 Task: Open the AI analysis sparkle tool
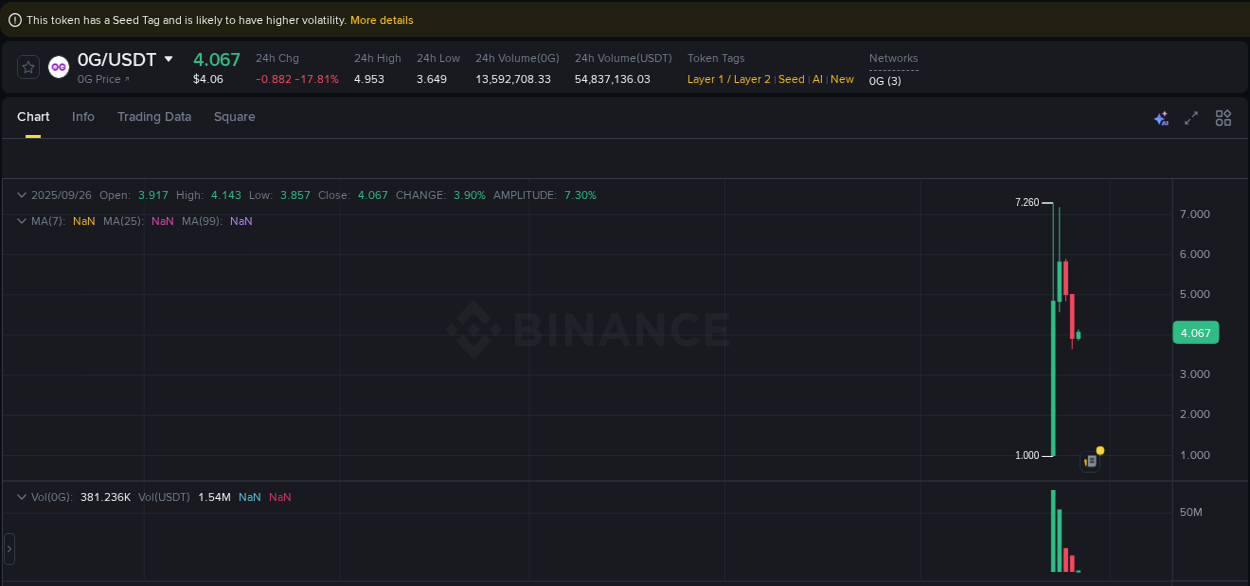click(1161, 117)
